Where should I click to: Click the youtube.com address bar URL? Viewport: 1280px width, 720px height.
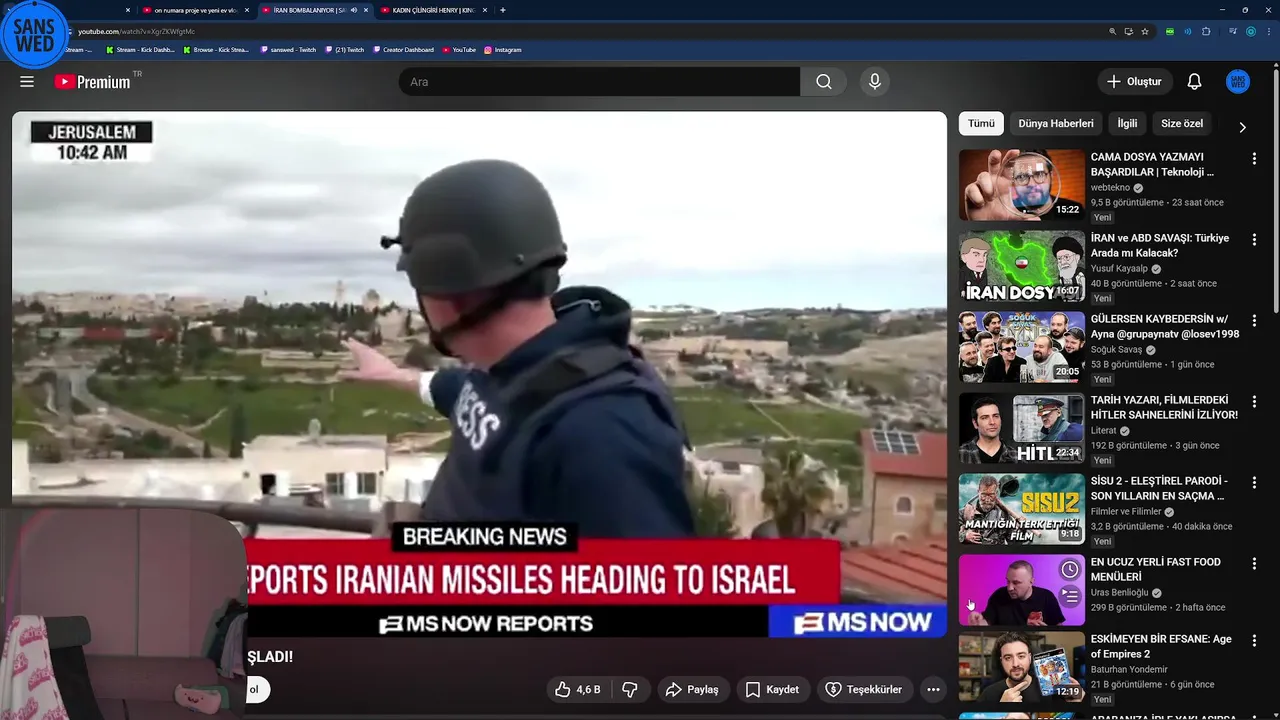click(136, 31)
